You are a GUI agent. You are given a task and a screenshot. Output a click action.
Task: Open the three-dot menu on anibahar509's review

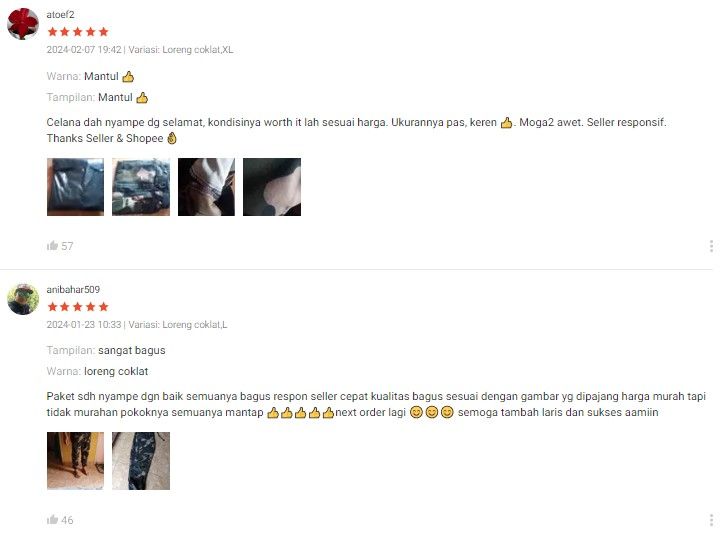click(711, 520)
